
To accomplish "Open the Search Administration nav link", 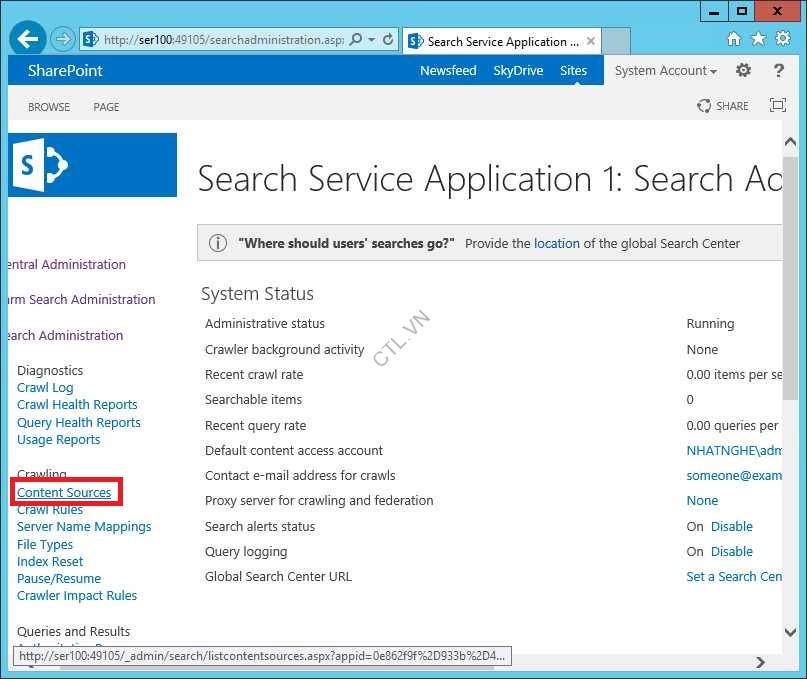I will pyautogui.click(x=66, y=336).
